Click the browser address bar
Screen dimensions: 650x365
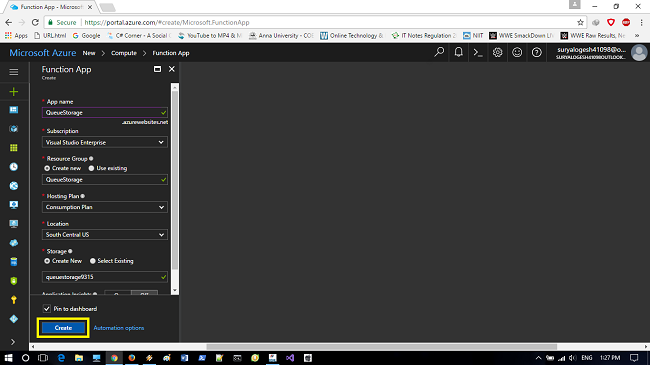[315, 22]
